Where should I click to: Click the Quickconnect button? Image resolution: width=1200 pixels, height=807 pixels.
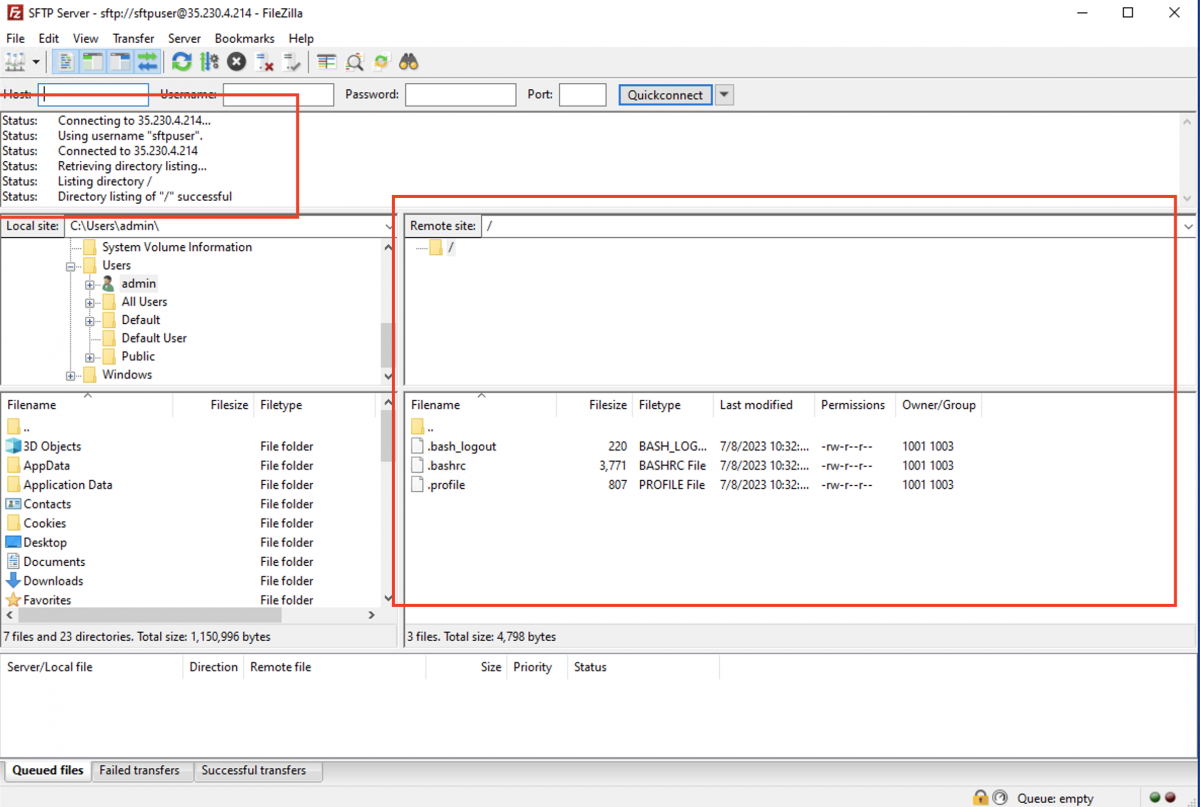[666, 95]
